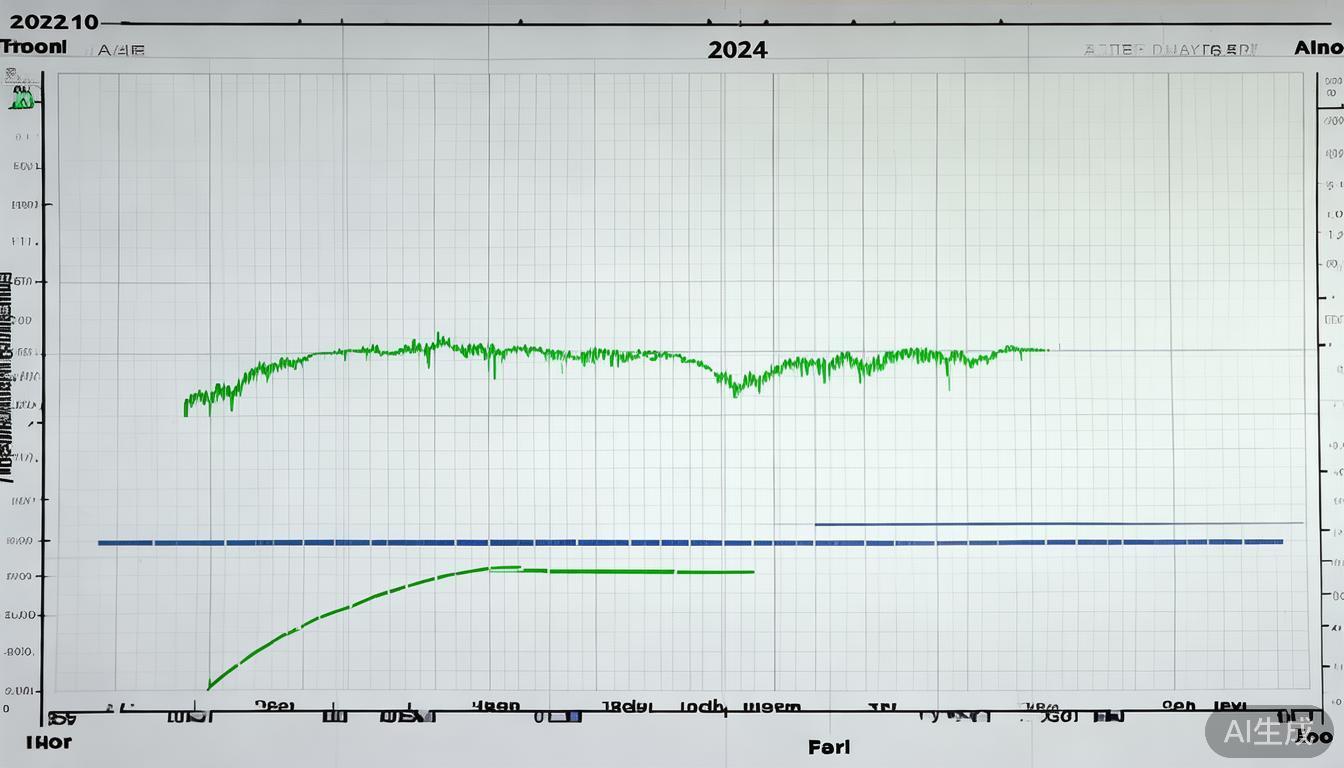
Task: Click the oen label on the bottom axis
Action: 1178,705
